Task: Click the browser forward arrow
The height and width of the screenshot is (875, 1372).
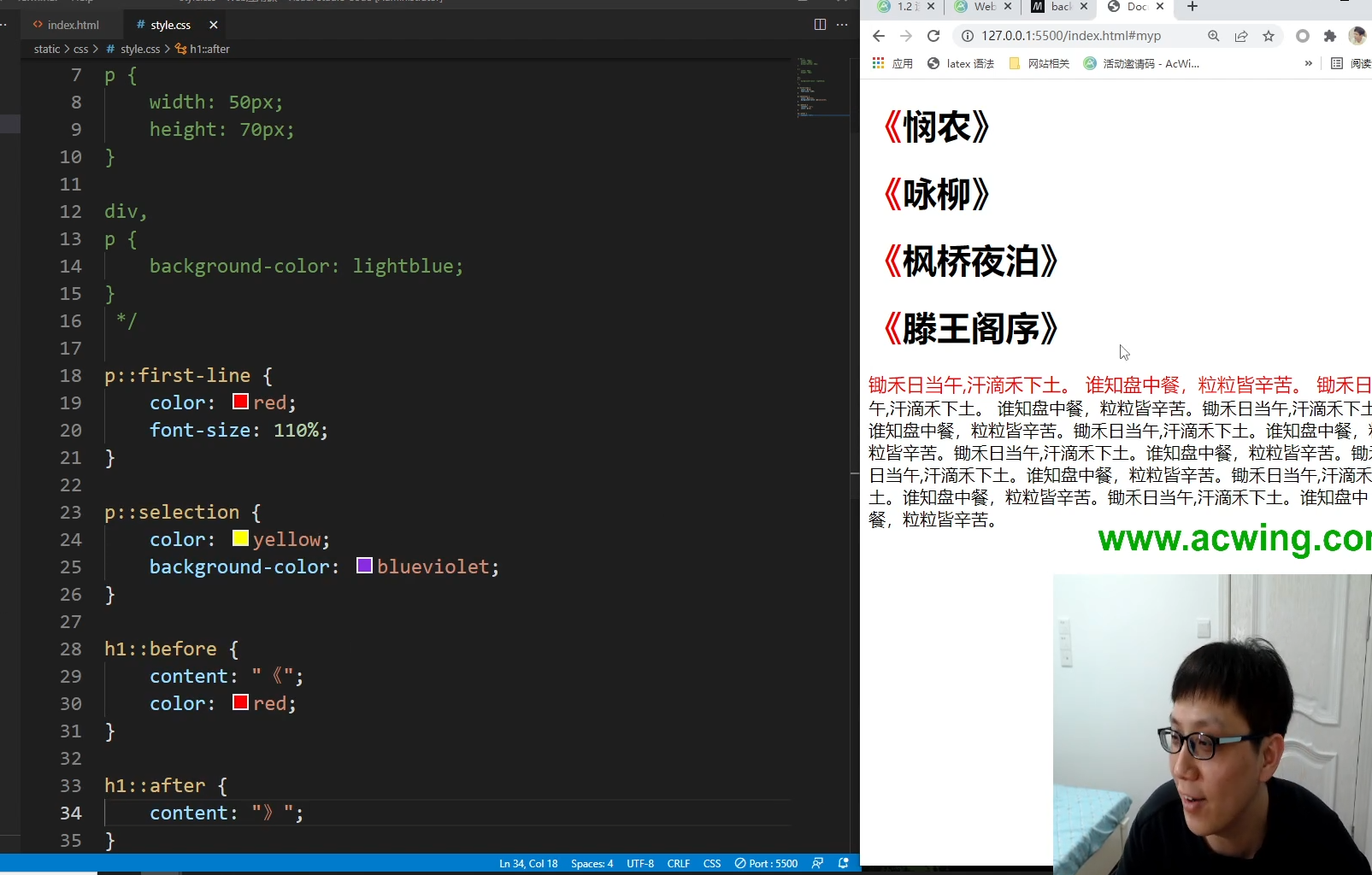Action: tap(906, 36)
